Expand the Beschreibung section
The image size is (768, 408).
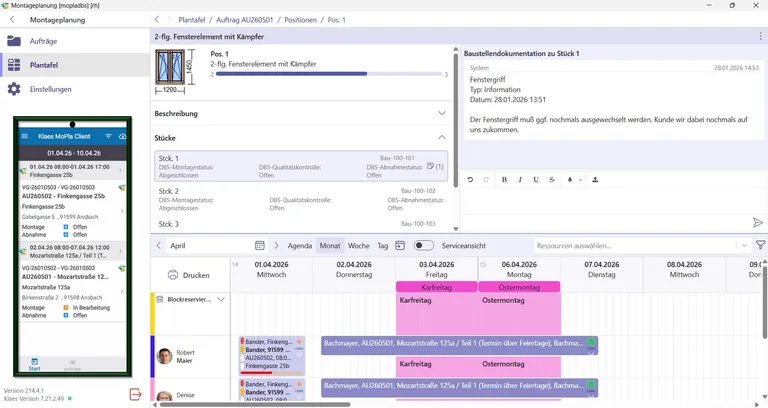442,113
